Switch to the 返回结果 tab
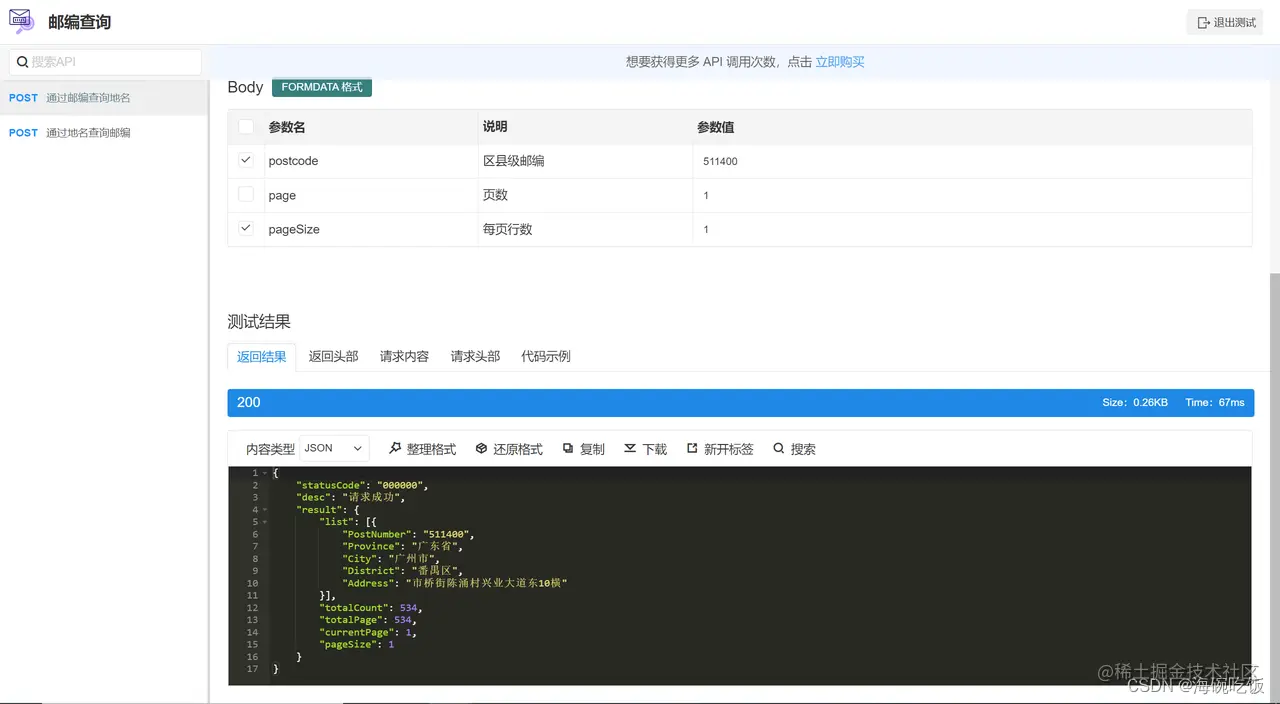Viewport: 1280px width, 704px height. [261, 356]
